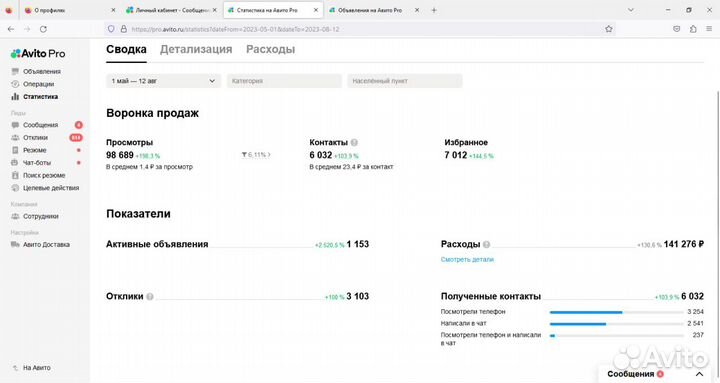
Task: Switch to the Детализация tab
Action: (x=196, y=49)
